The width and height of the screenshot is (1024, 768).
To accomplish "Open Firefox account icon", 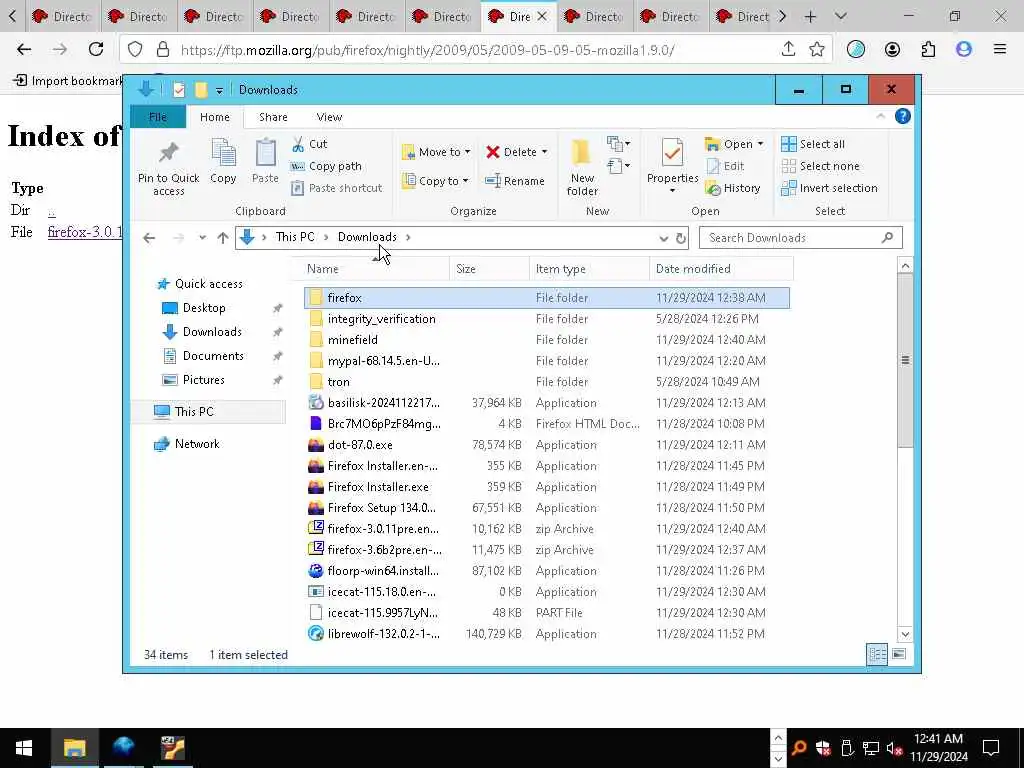I will (x=892, y=49).
